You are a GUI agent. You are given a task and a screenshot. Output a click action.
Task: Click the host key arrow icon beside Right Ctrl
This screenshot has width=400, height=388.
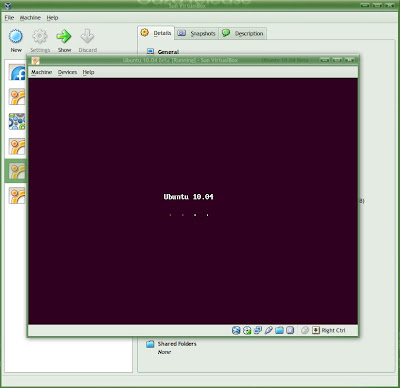pyautogui.click(x=316, y=330)
